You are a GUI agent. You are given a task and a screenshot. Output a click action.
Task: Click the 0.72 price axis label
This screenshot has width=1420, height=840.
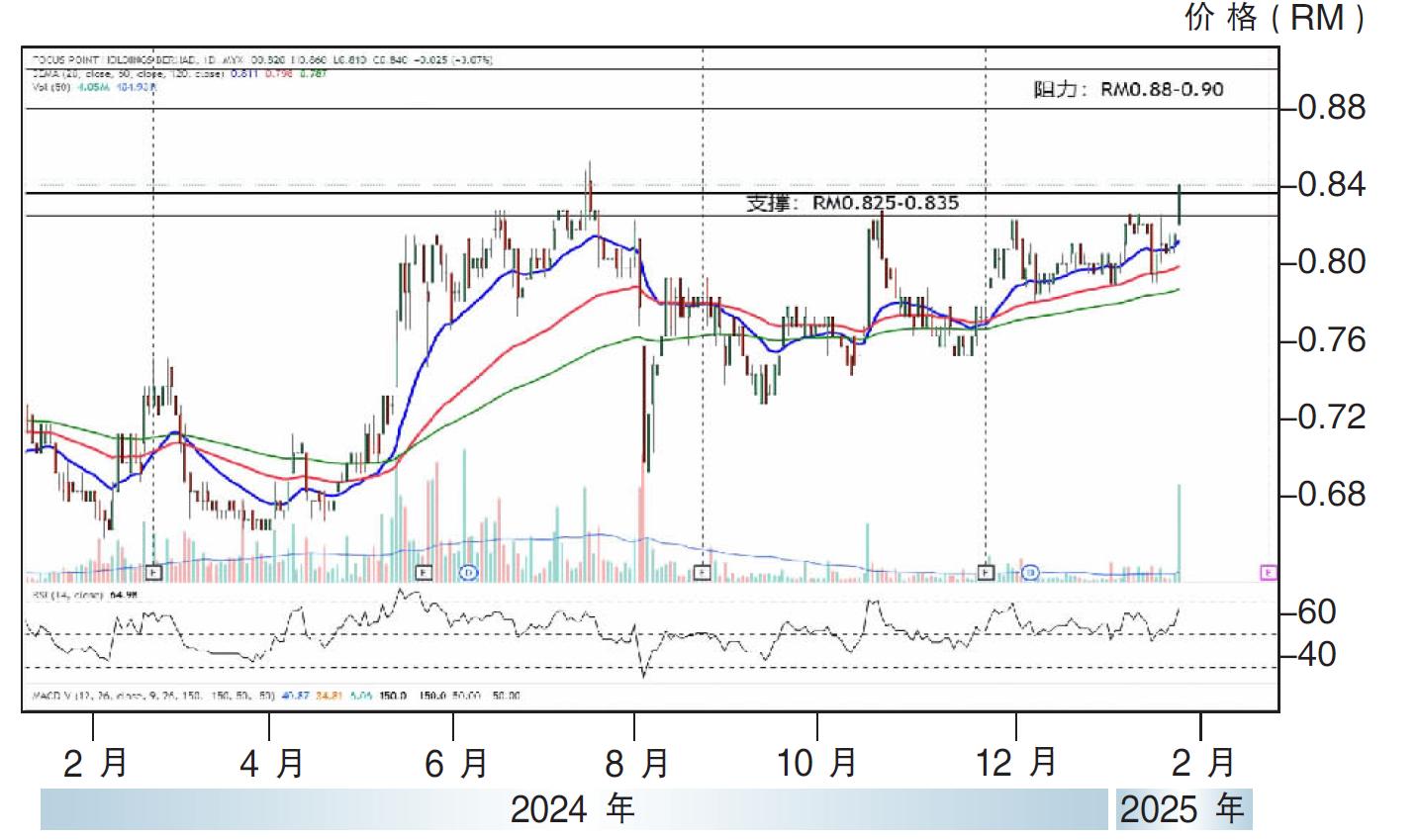pyautogui.click(x=1332, y=417)
